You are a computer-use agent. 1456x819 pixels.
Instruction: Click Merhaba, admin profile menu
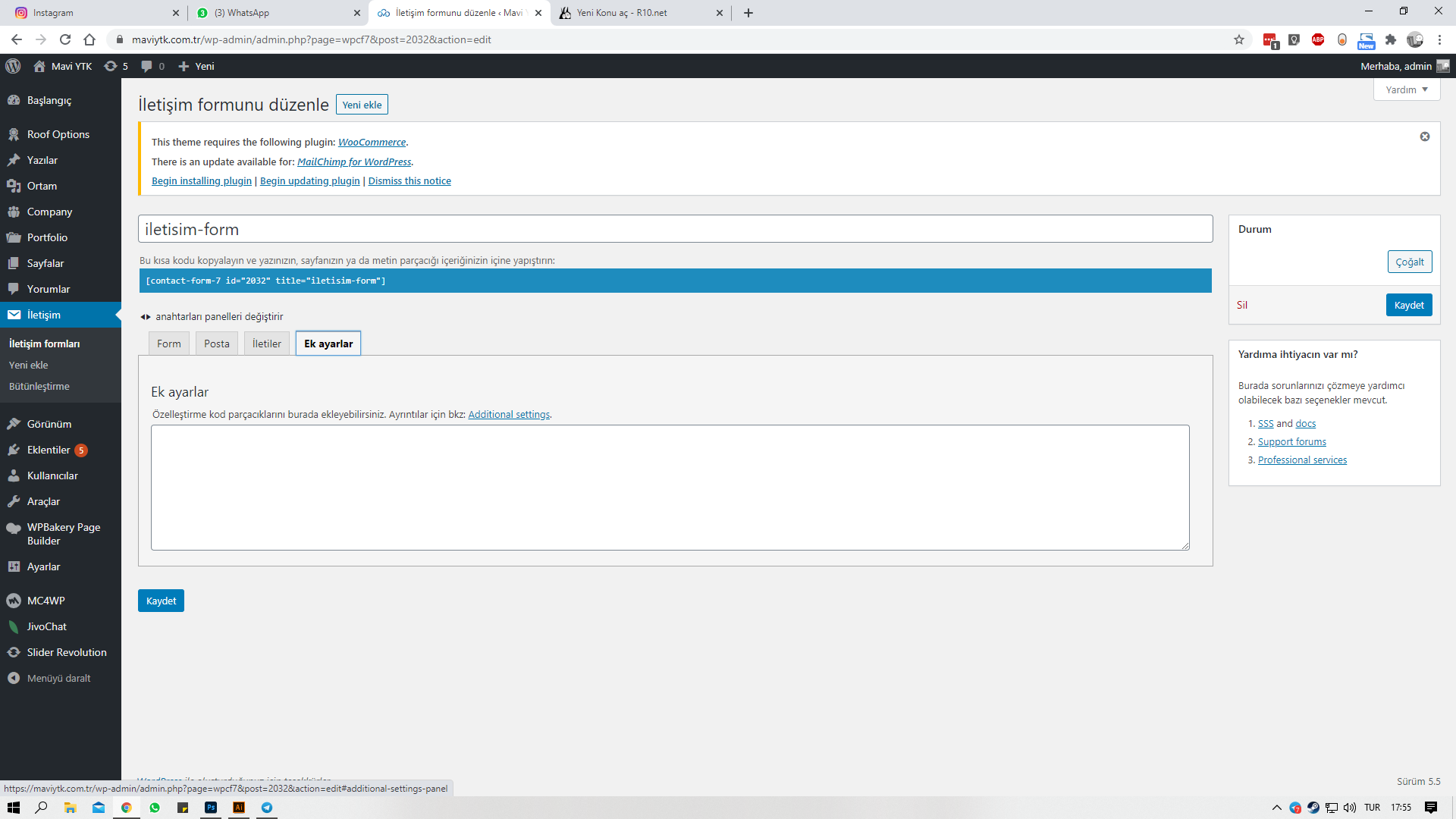(1404, 66)
